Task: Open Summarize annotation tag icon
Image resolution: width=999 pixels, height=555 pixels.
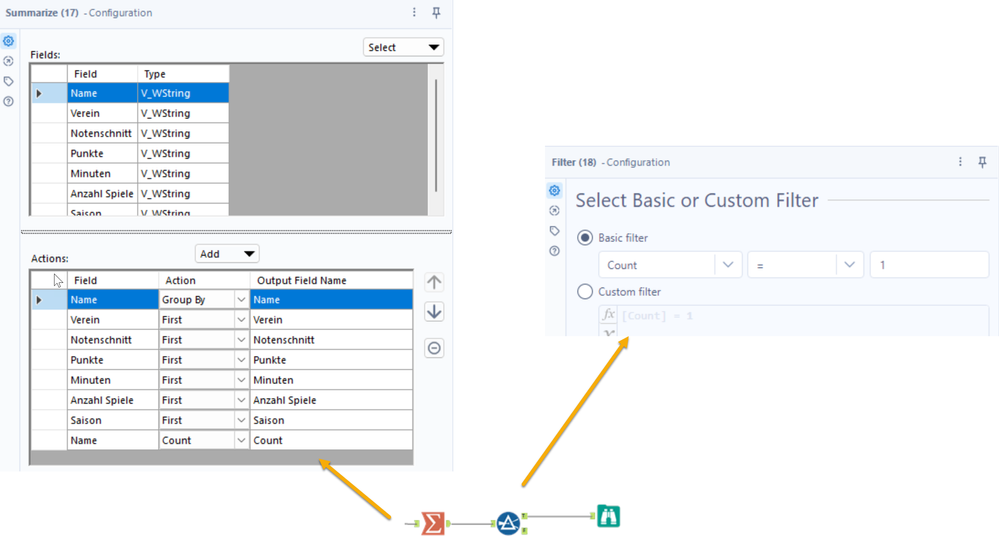Action: (x=8, y=82)
